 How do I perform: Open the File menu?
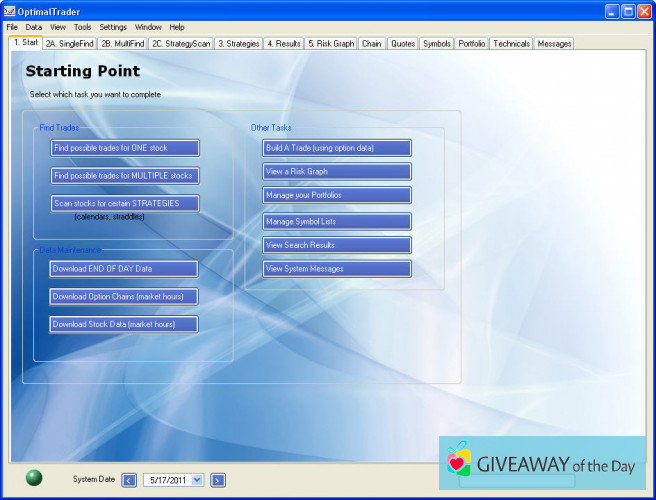(x=12, y=27)
